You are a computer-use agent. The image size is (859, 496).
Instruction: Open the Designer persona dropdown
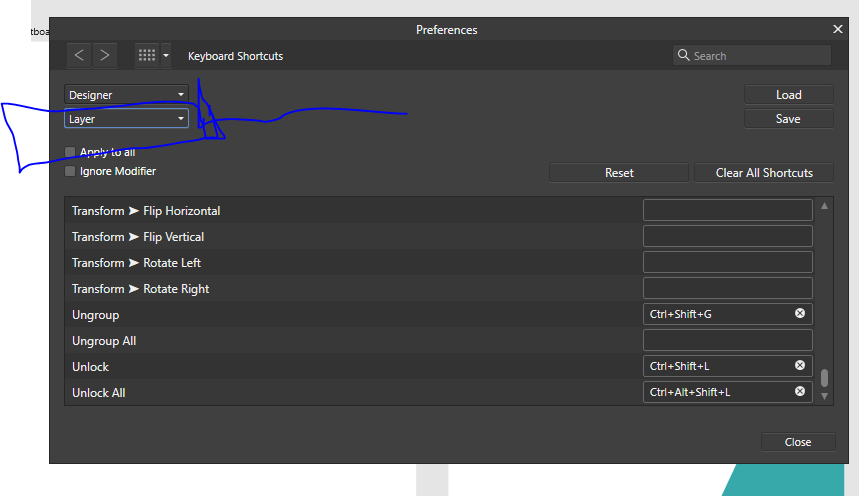127,95
